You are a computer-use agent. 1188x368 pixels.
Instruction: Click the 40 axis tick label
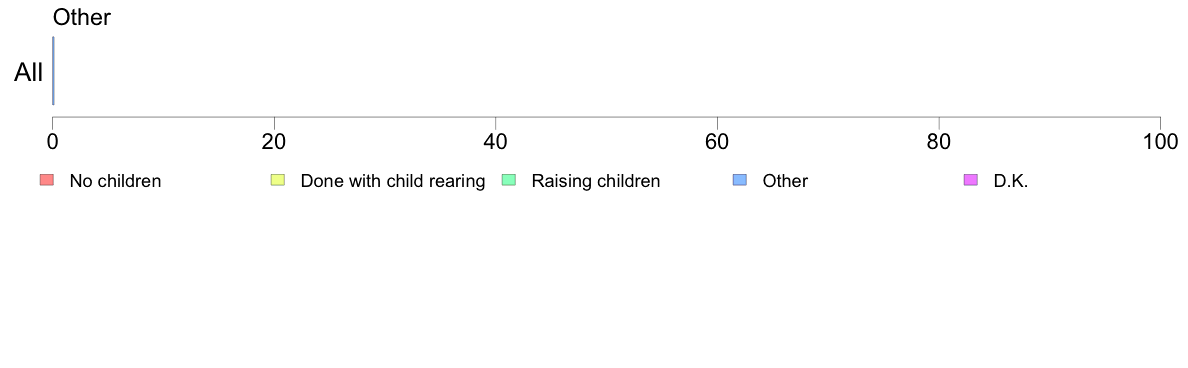(495, 141)
